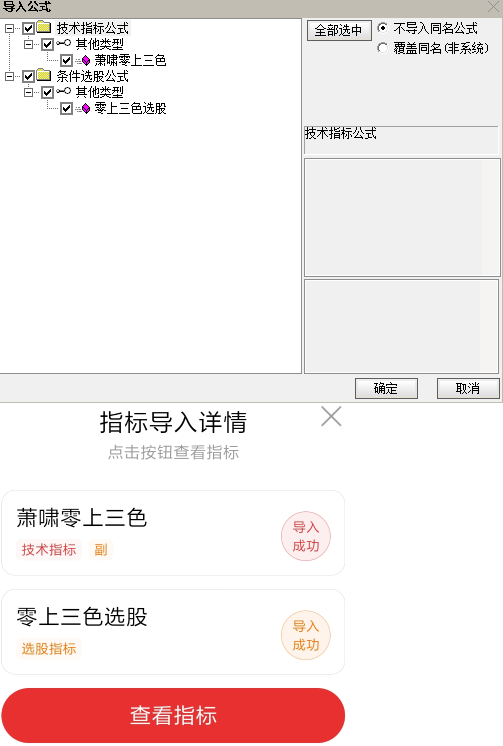Toggle the 萧啸零上三色 checkbox
Viewport: 503px width, 746px height.
67,60
